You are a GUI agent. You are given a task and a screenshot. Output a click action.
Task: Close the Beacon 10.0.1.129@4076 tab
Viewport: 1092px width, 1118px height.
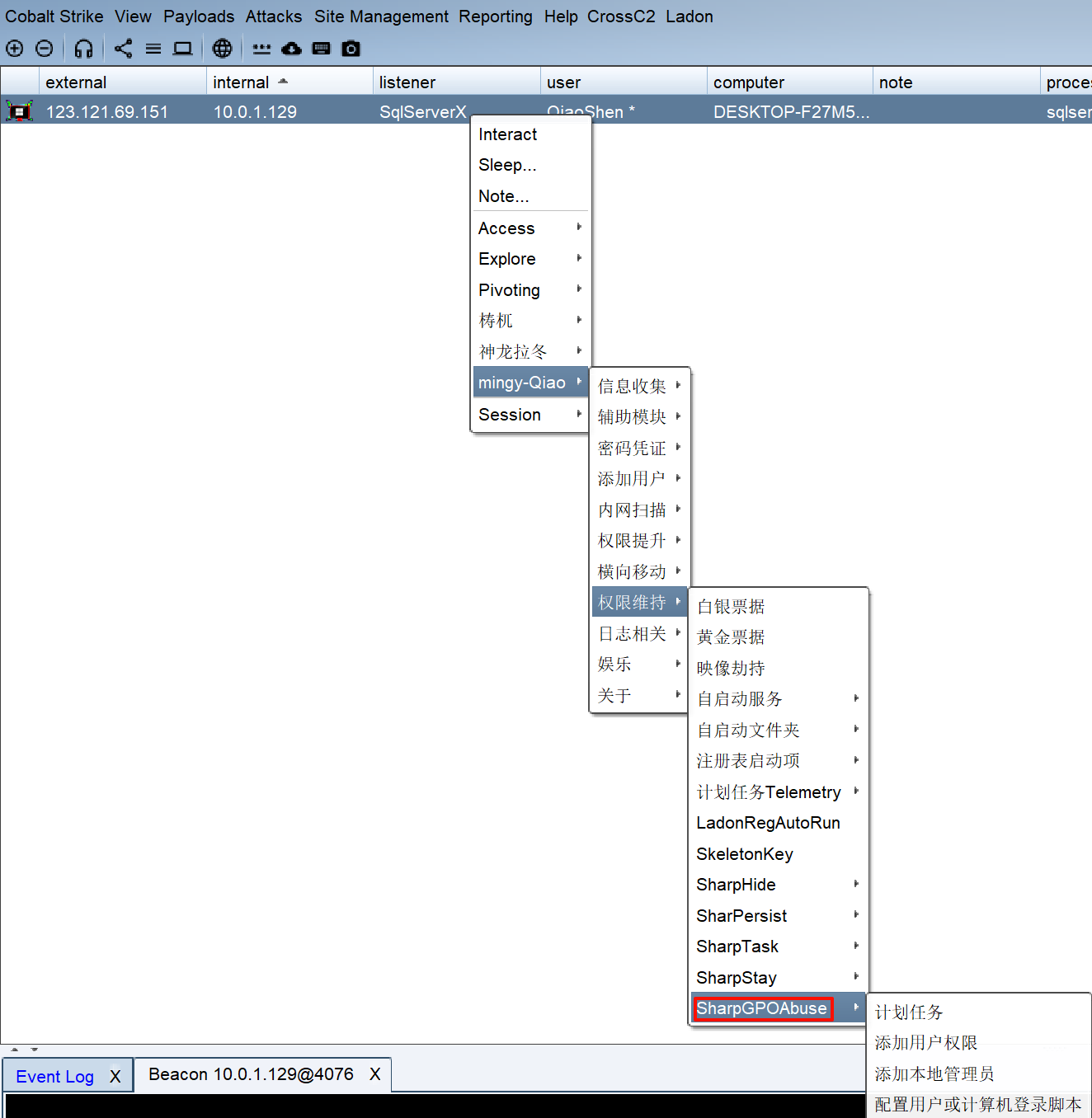pos(375,1074)
